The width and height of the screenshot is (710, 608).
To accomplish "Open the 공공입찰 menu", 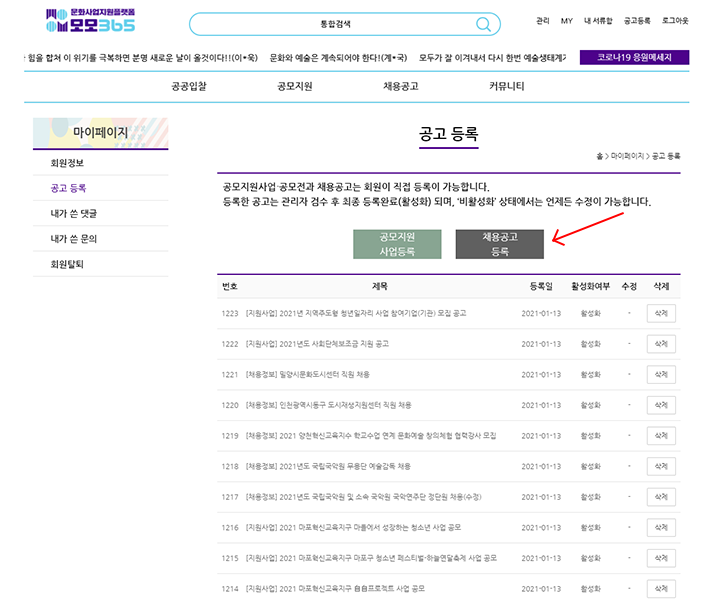I will 189,87.
